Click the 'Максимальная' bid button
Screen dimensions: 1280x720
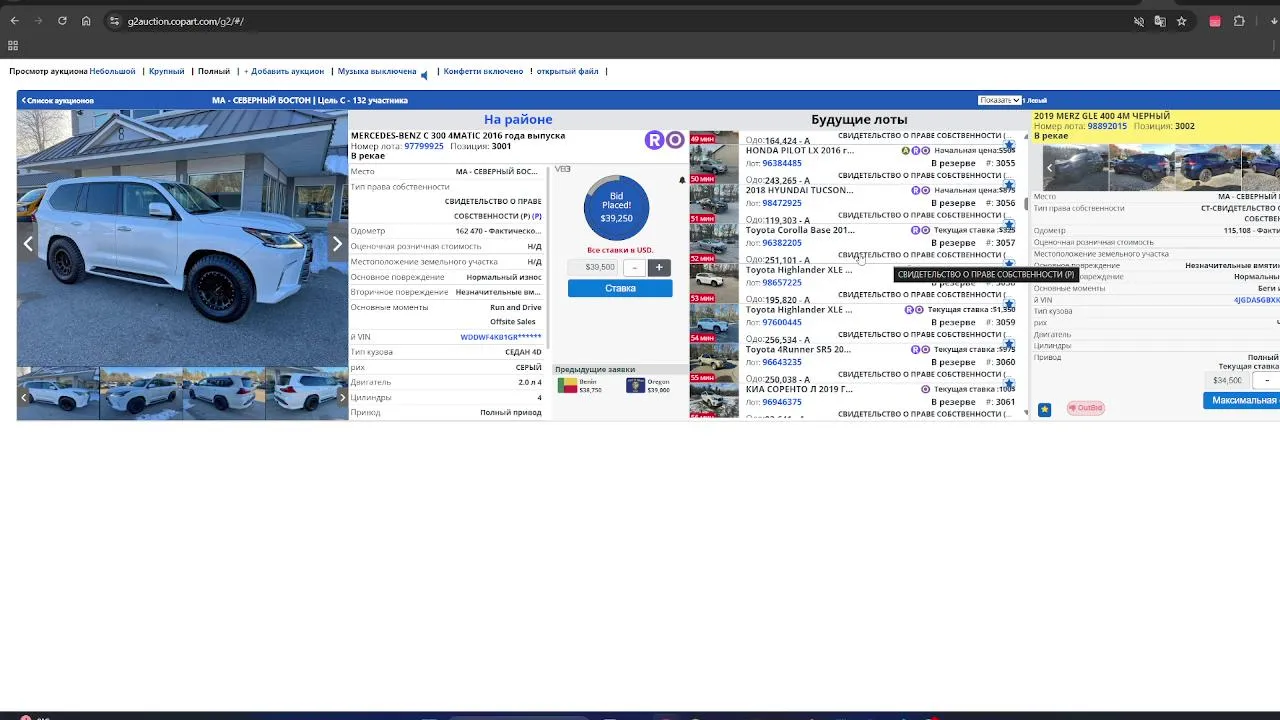coord(1241,400)
